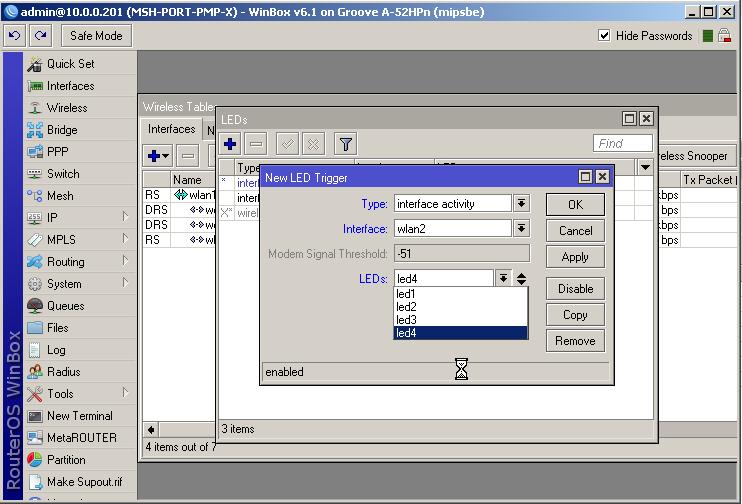Click the filter funnel icon in LEDs window
Screen dimensions: 742x504
coord(345,144)
